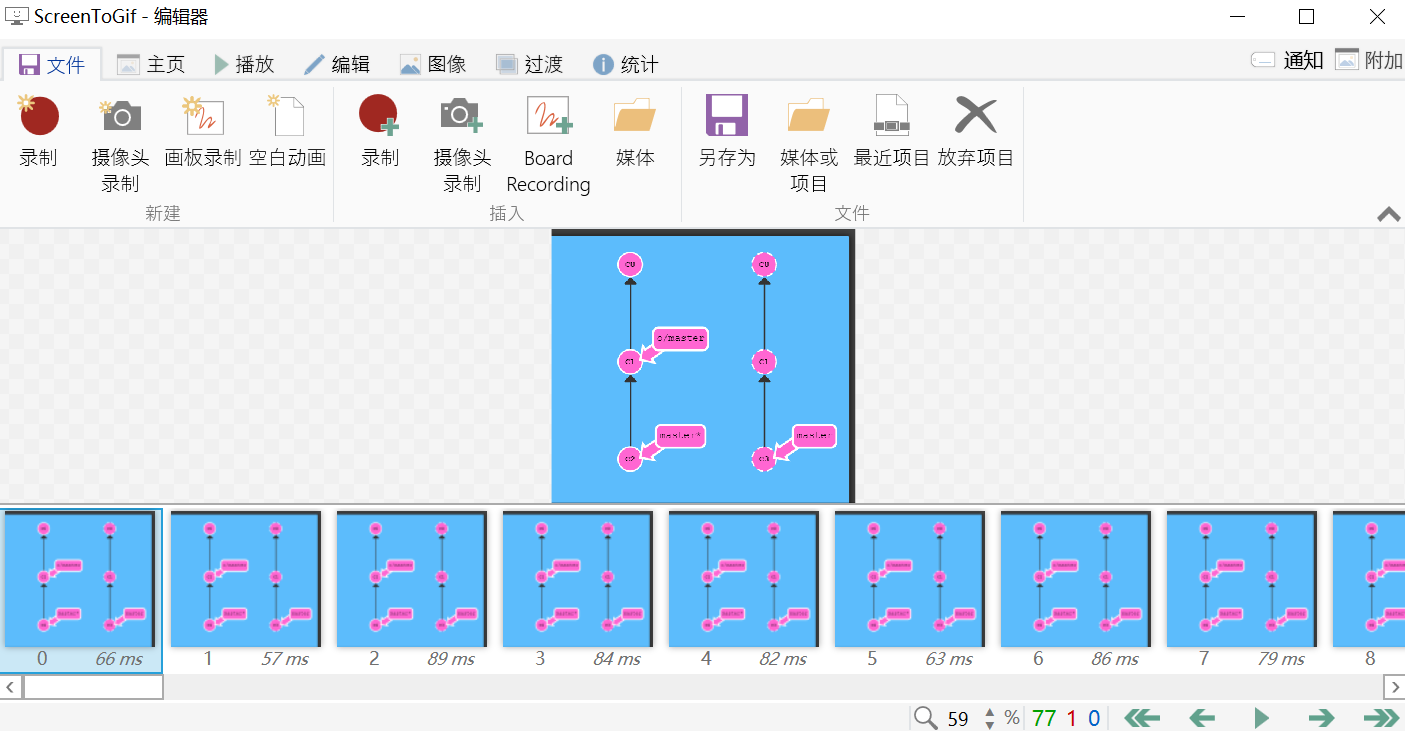Increase zoom percentage with up arrow
Image resolution: width=1405 pixels, height=731 pixels.
tap(988, 712)
